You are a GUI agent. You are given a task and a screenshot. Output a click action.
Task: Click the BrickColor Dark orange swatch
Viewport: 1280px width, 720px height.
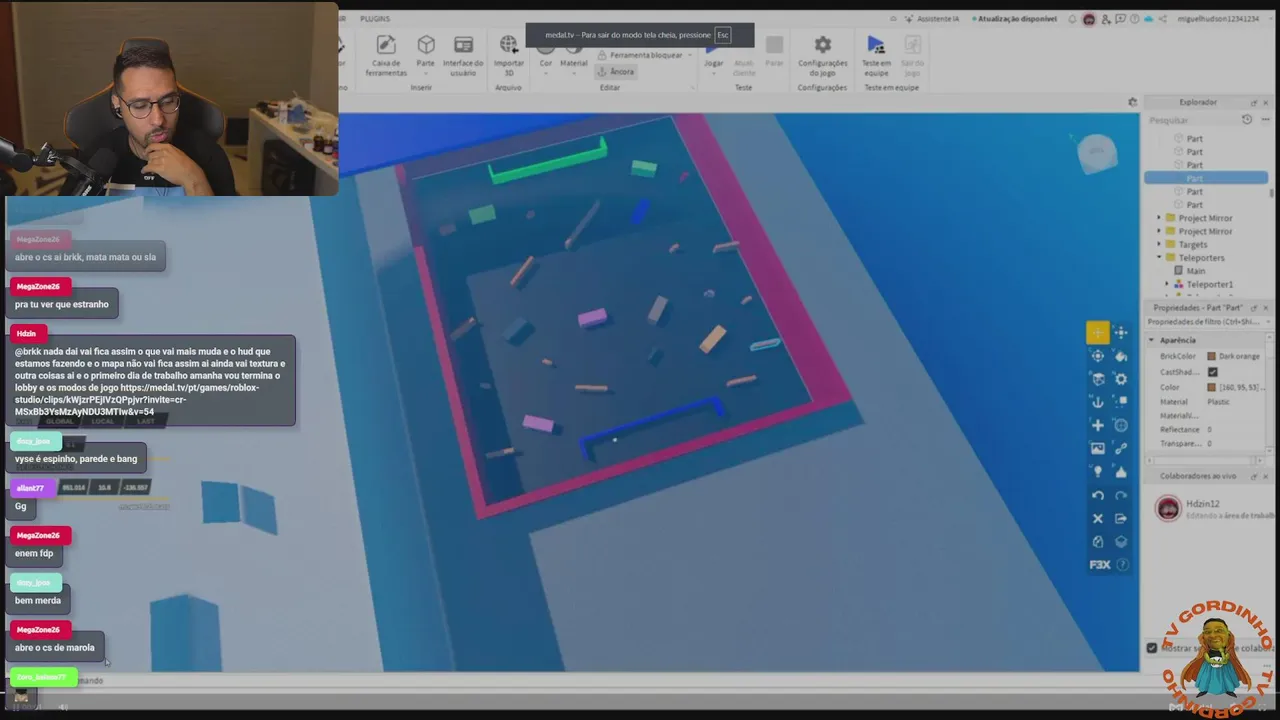pos(1212,356)
